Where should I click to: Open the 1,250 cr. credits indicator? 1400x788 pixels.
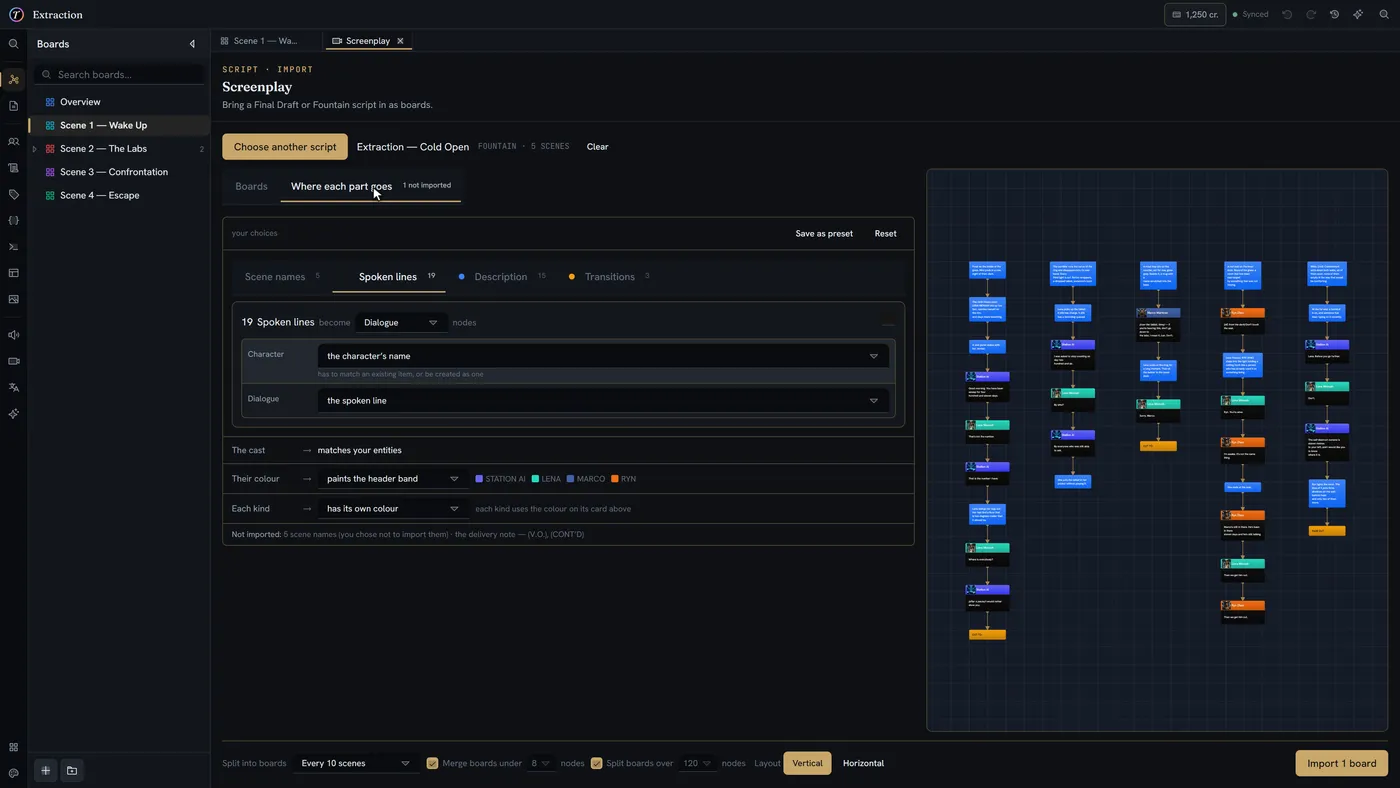pyautogui.click(x=1195, y=15)
